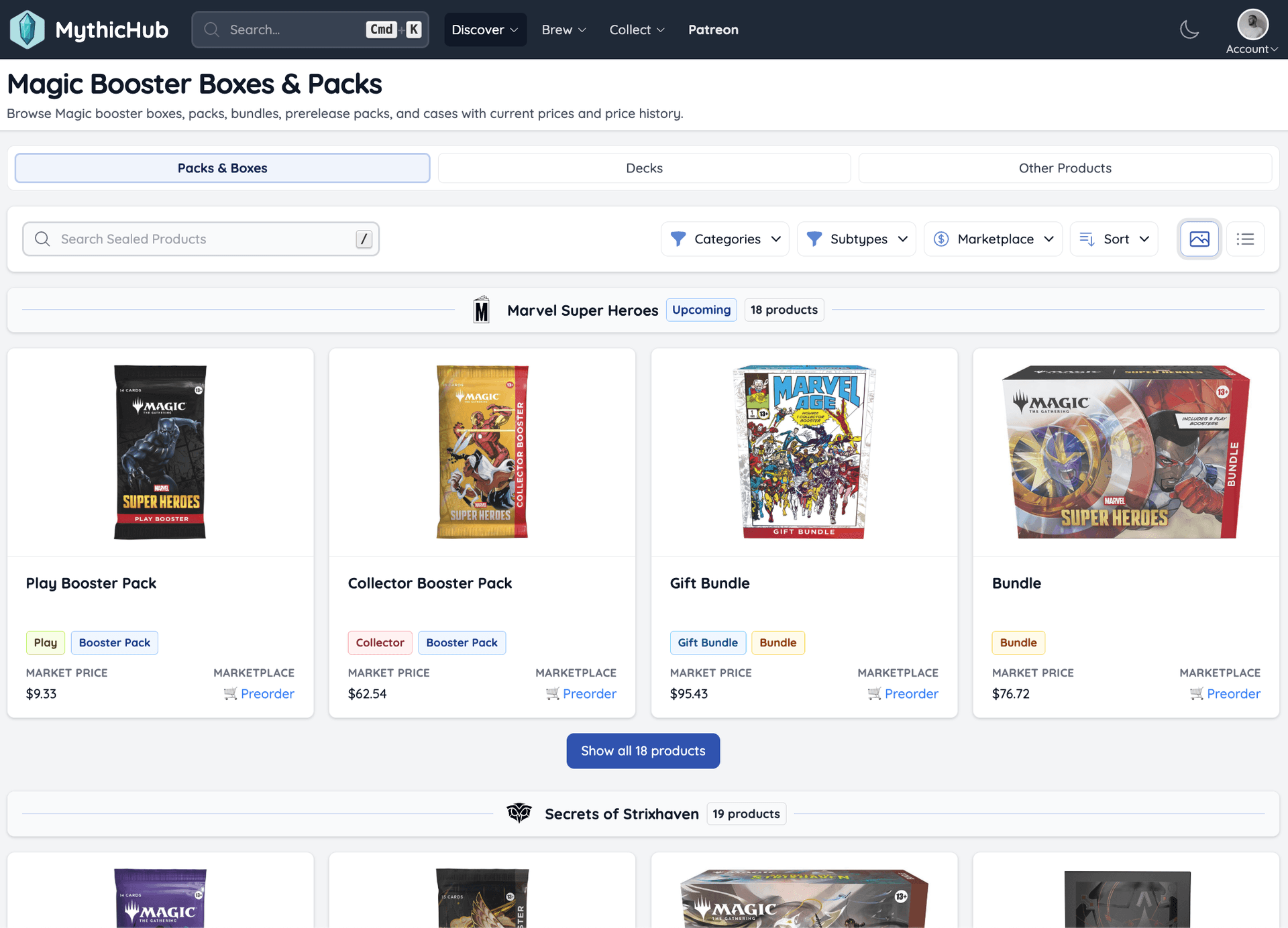
Task: Click the cart icon on Collector Booster Pack
Action: 552,694
